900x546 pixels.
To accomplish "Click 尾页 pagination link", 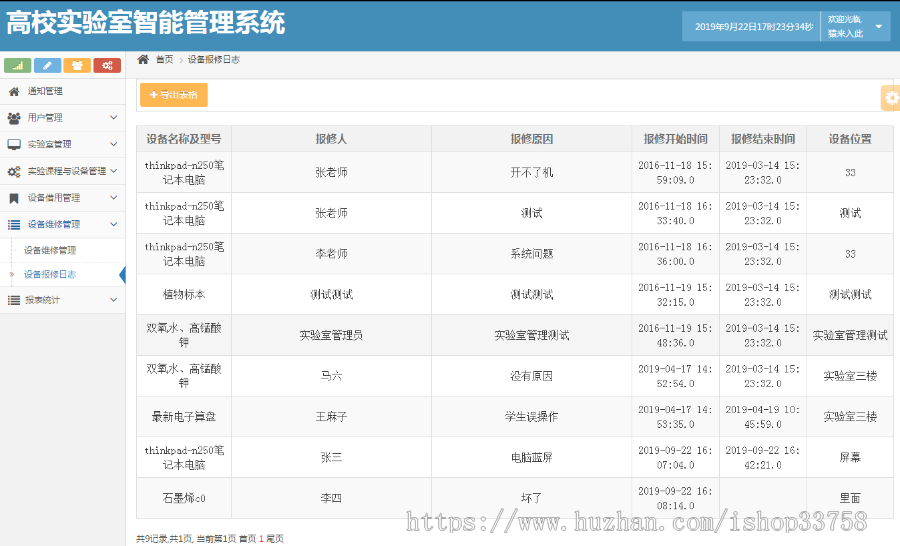I will [275, 539].
